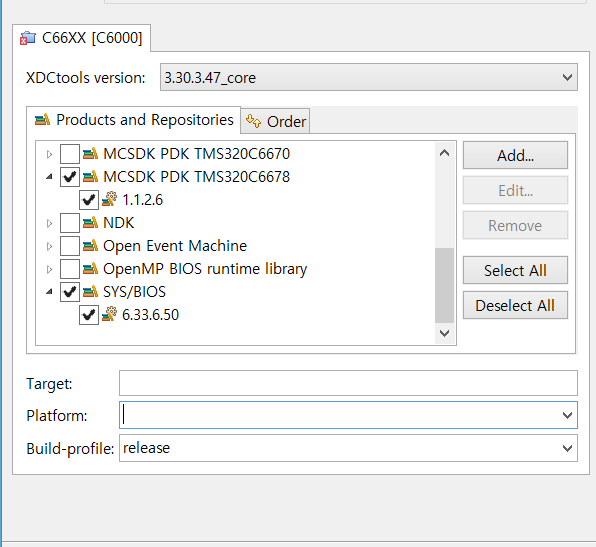Click the Add... button
This screenshot has width=596, height=547.
[x=515, y=155]
